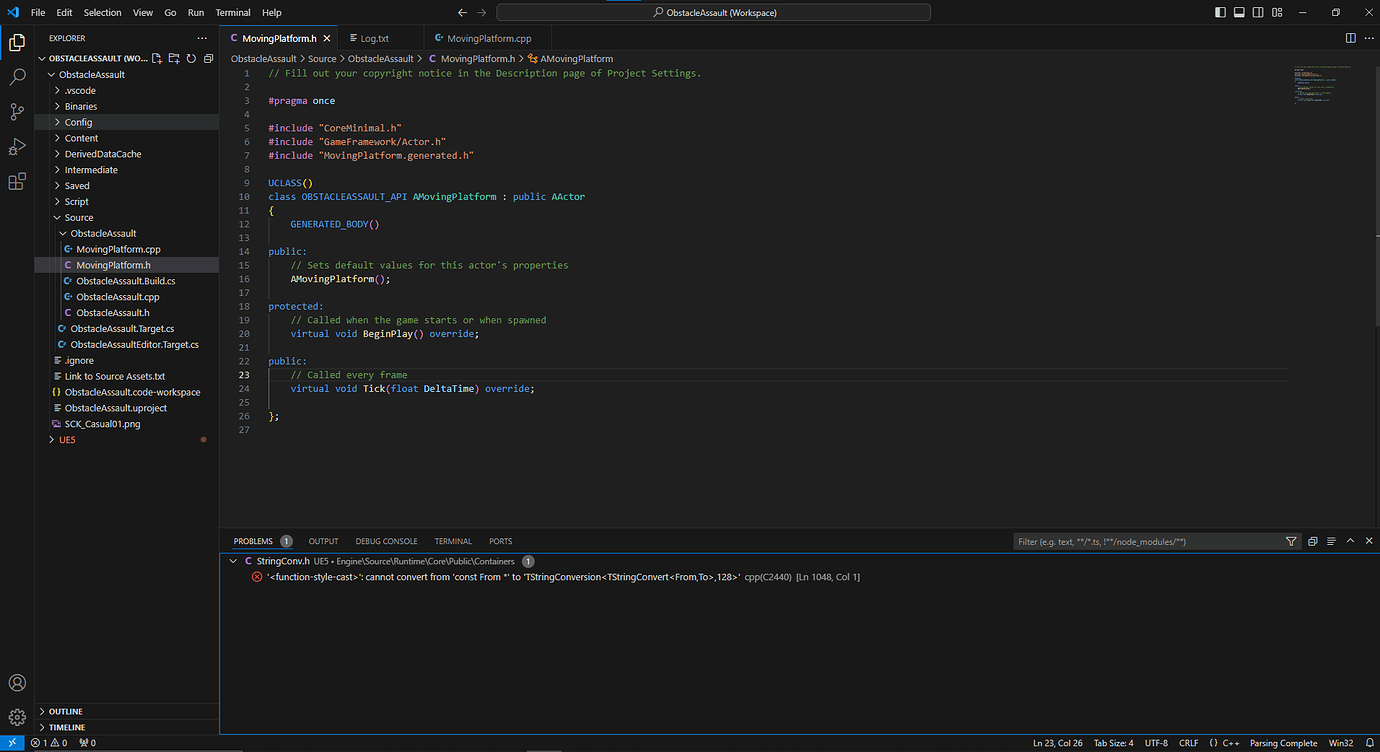Switch to the OUTPUT panel tab
This screenshot has width=1380, height=752.
pos(323,541)
